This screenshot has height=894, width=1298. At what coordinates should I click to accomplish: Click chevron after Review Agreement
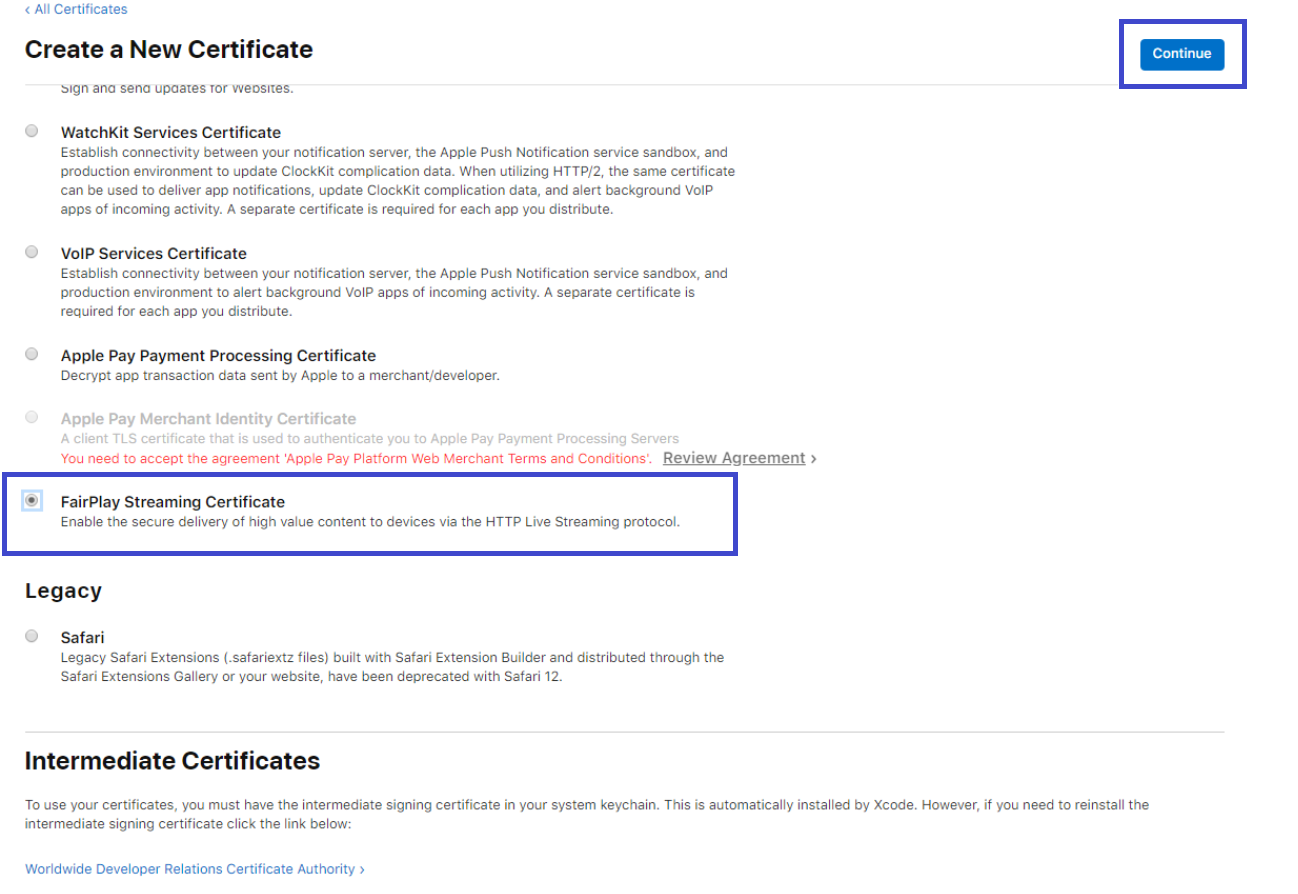point(813,458)
